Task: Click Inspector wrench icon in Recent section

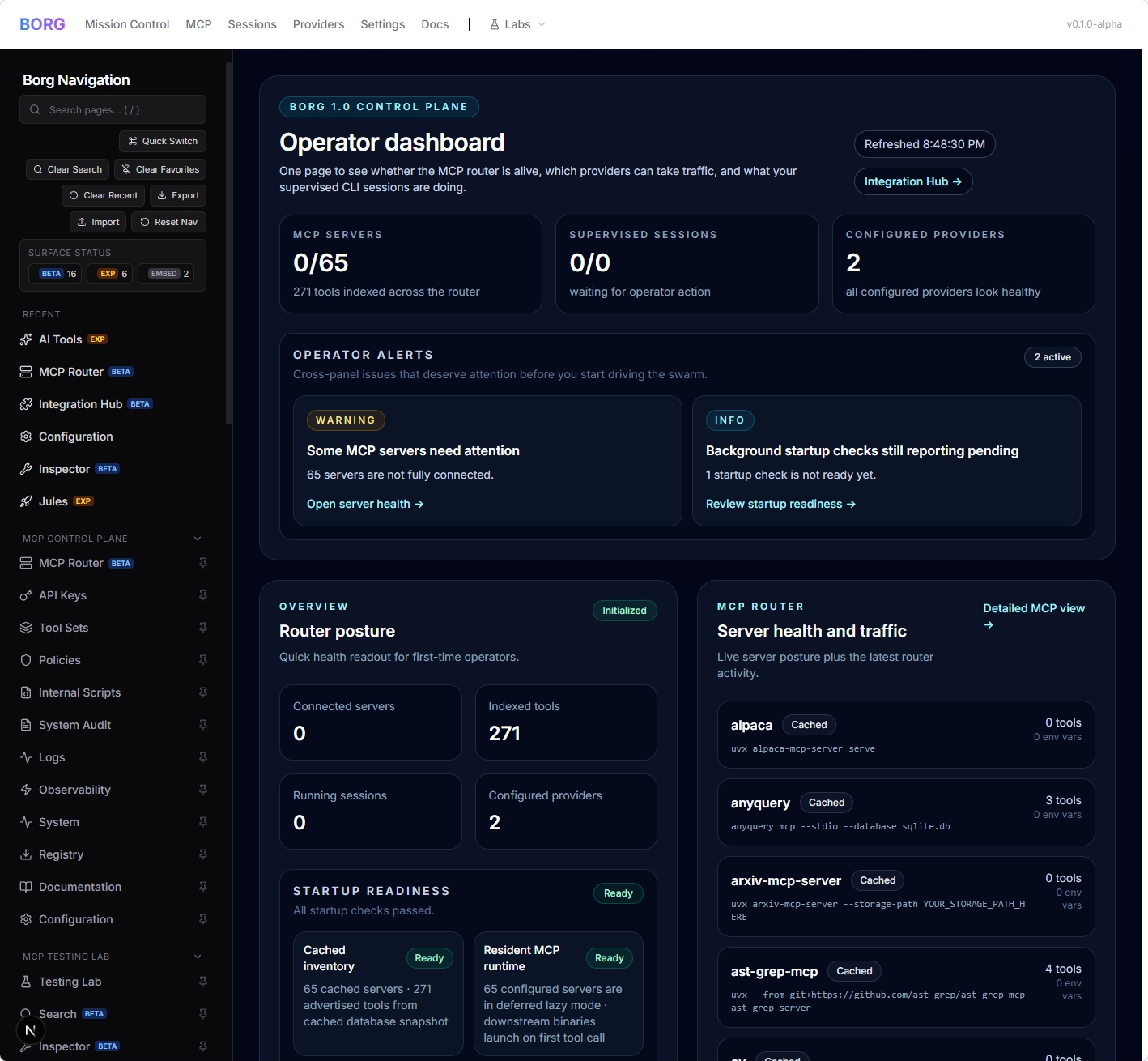Action: point(26,469)
